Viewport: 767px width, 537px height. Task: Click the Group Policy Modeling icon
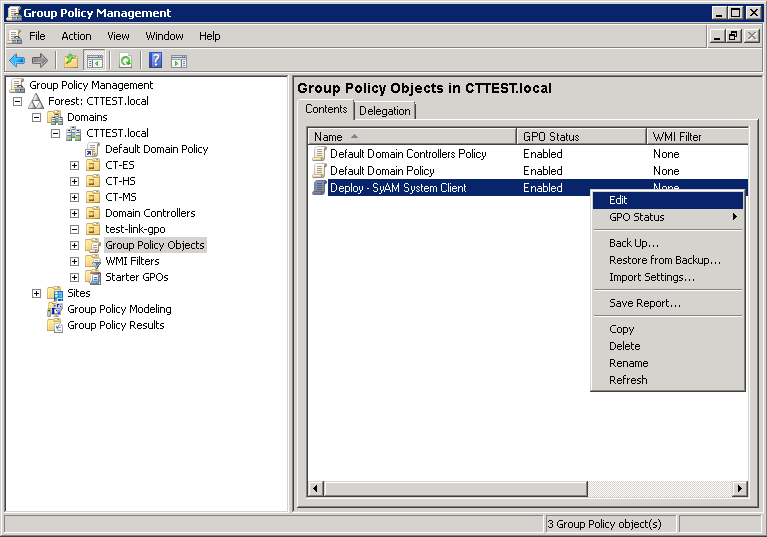click(56, 309)
